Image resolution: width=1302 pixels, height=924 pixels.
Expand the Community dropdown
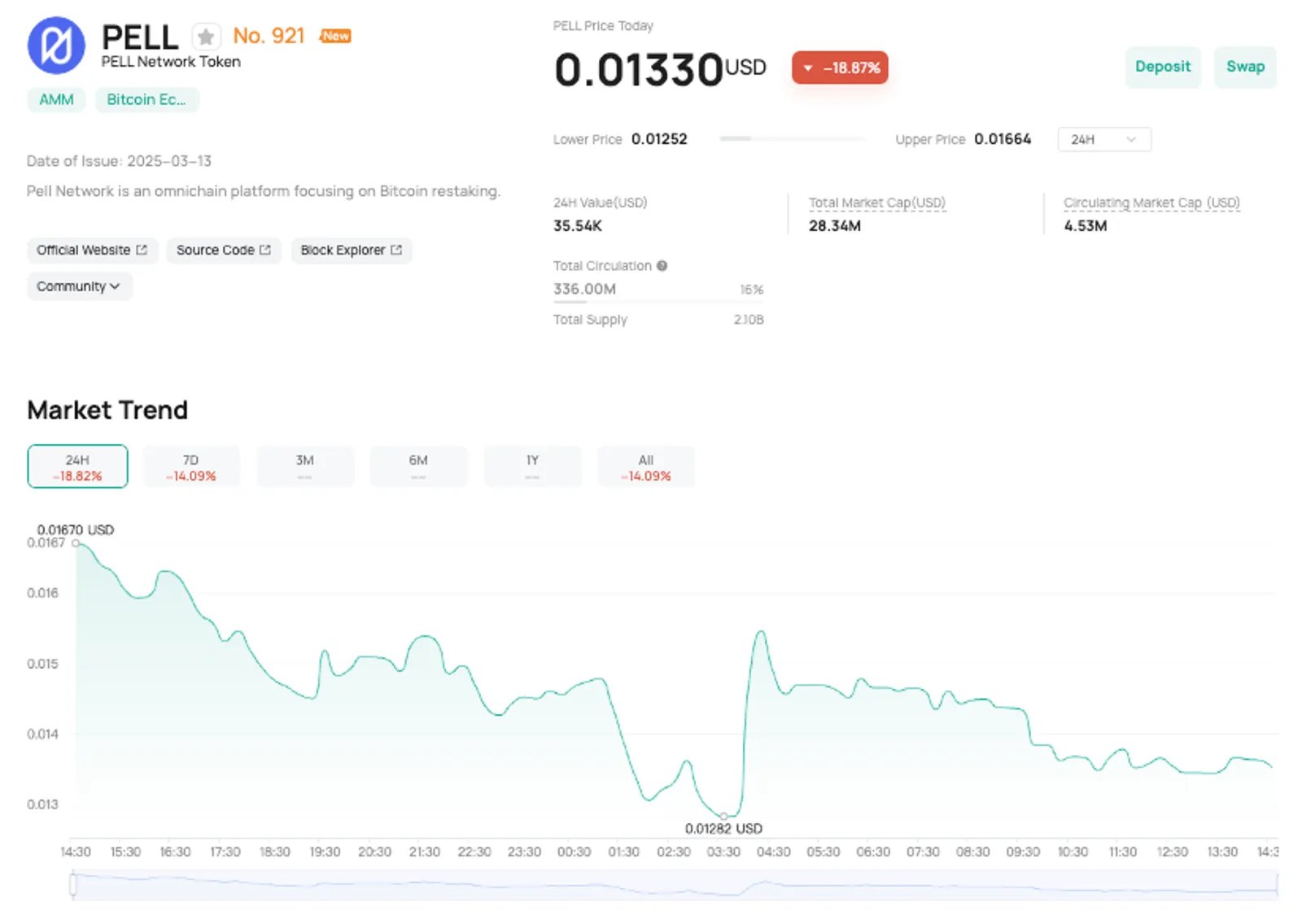tap(79, 286)
